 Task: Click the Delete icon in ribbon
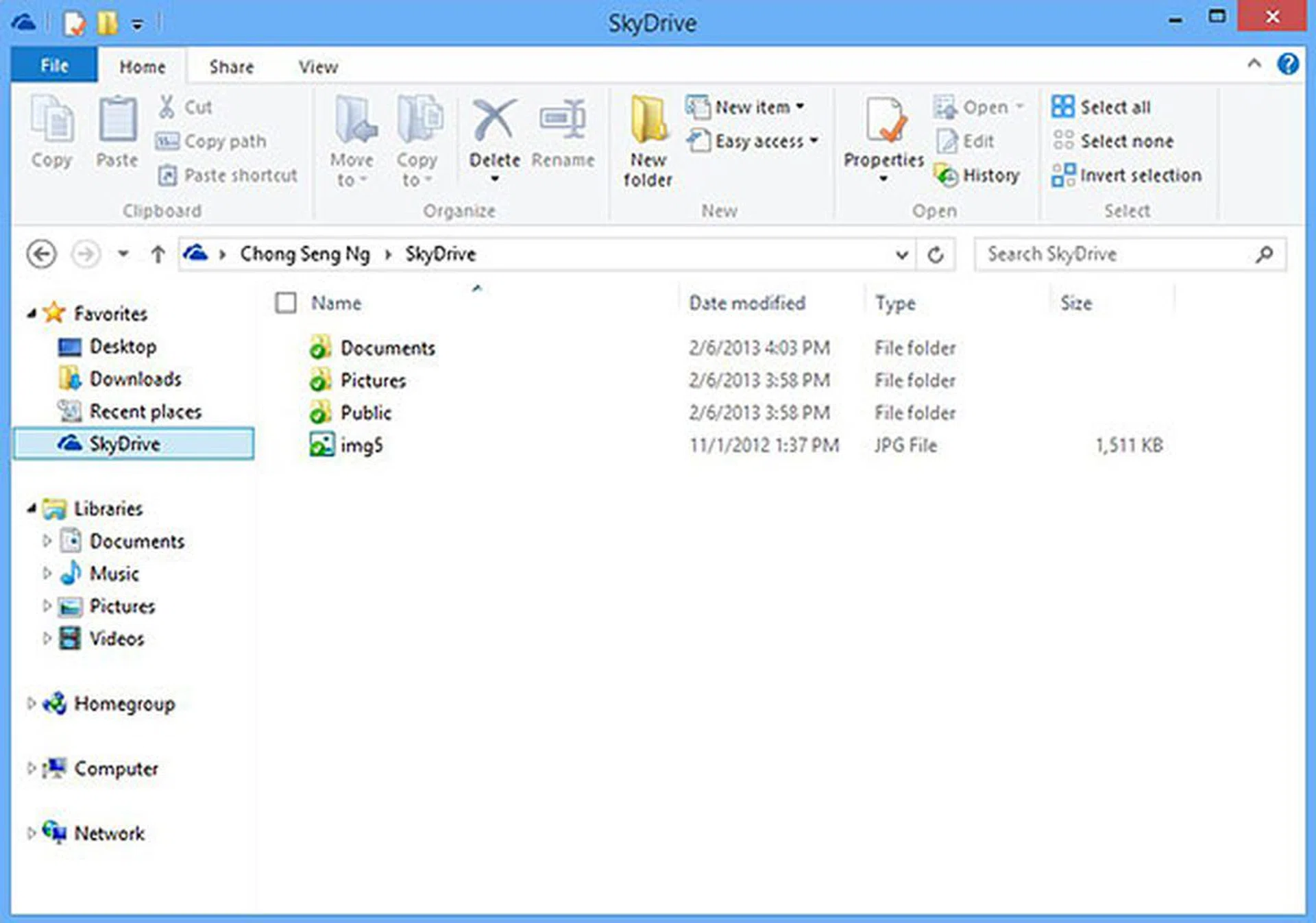(494, 120)
